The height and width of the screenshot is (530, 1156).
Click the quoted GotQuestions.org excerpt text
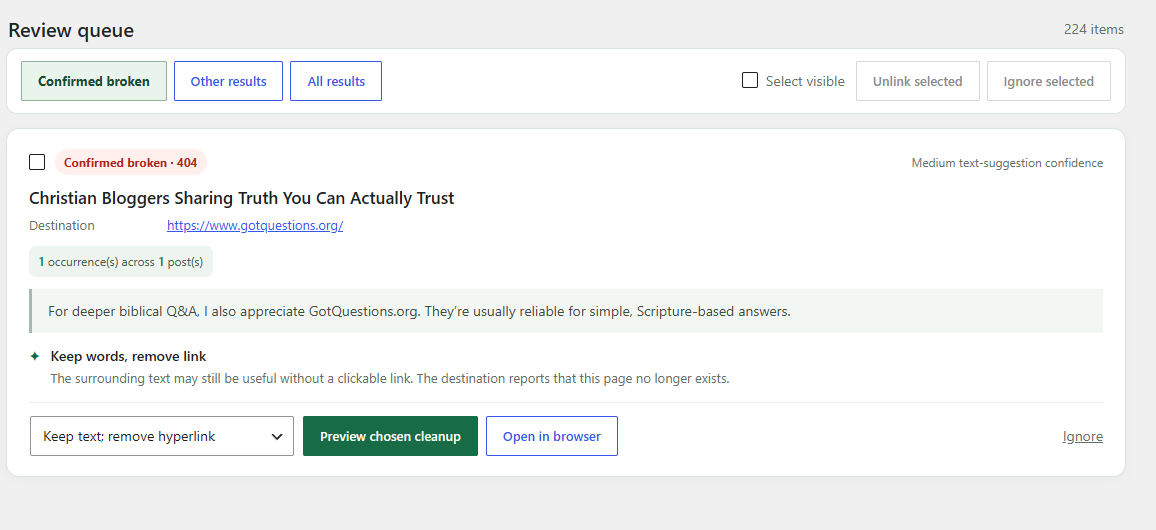419,311
